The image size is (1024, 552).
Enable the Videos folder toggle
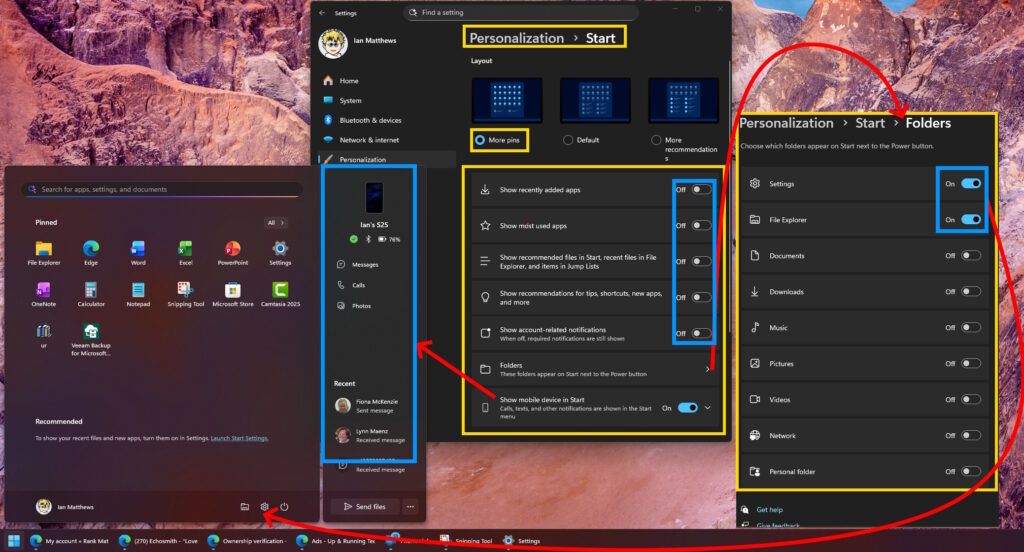[x=971, y=399]
